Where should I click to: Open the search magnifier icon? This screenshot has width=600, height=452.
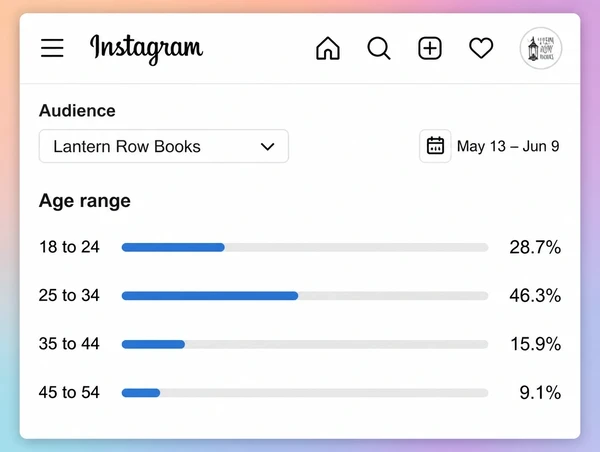pyautogui.click(x=379, y=48)
